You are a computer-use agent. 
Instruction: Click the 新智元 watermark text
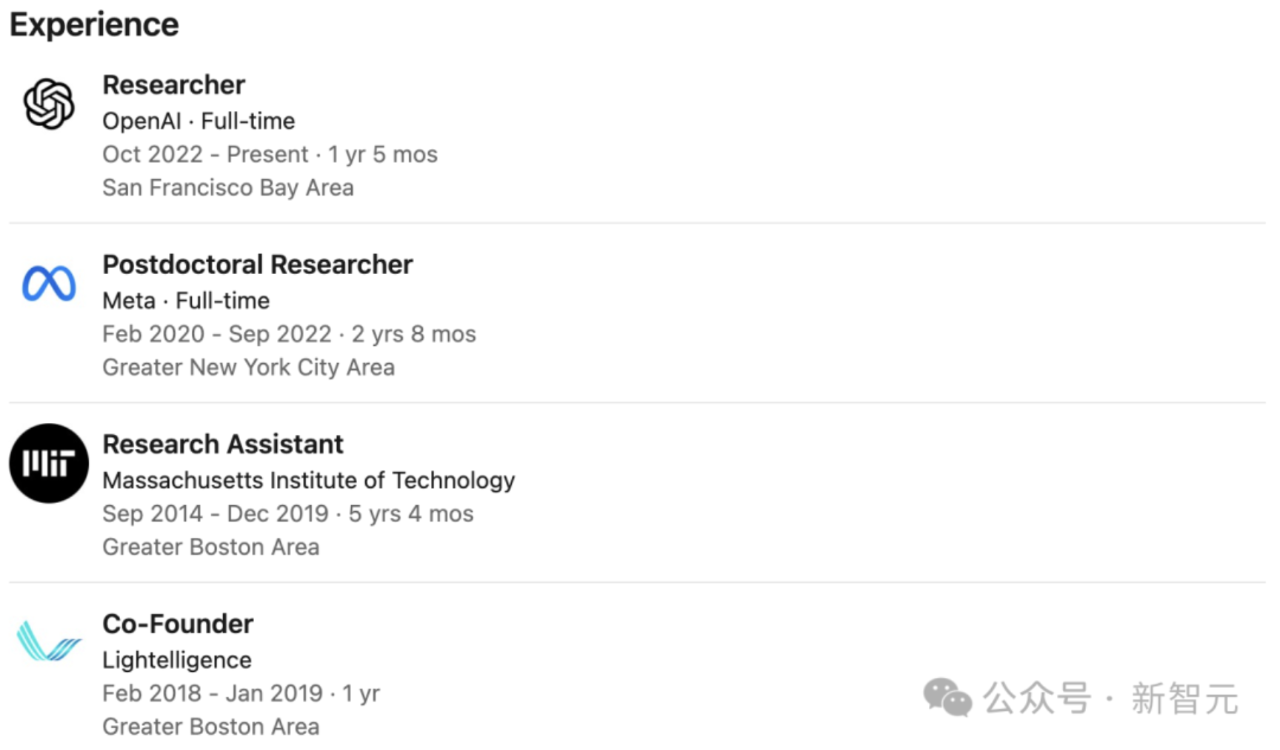point(1184,698)
